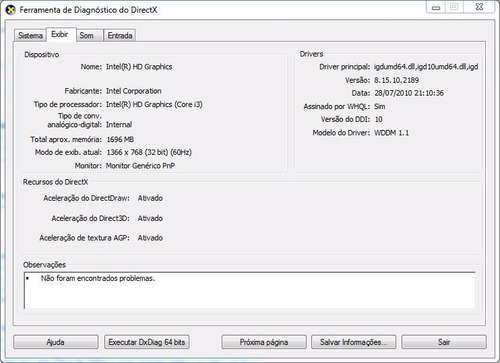
Task: Click the version '8.15.10.2189' value
Action: pos(396,80)
